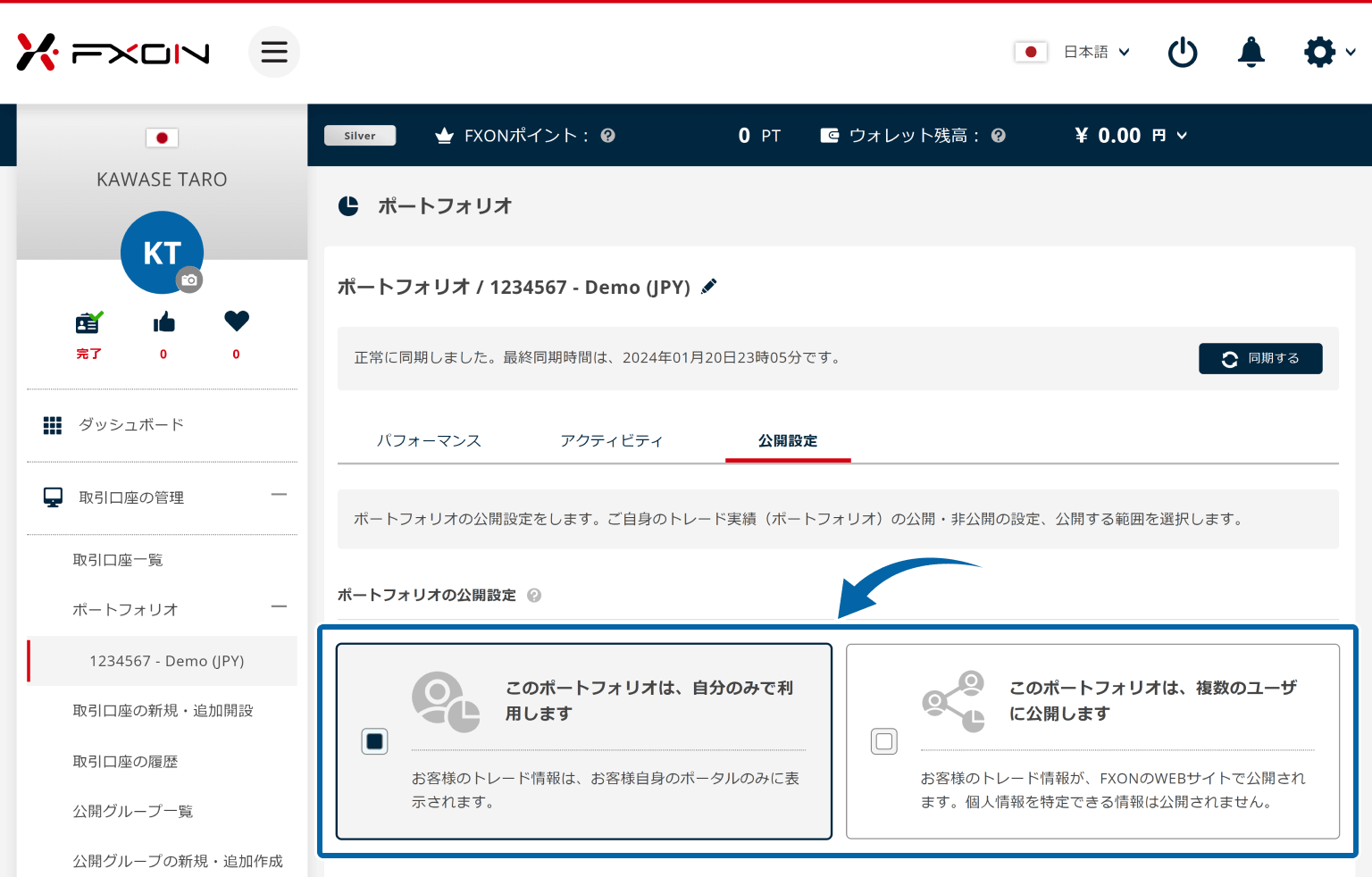Click the 取引口座の管理 monitor icon
1372x877 pixels.
[x=54, y=497]
